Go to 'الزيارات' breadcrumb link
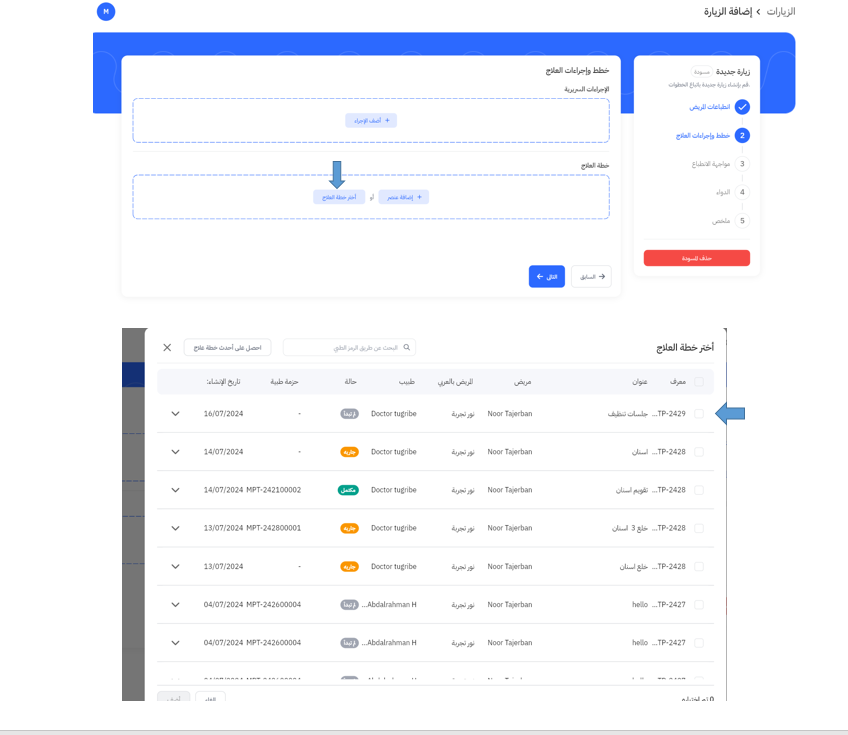The width and height of the screenshot is (848, 735). click(x=780, y=11)
